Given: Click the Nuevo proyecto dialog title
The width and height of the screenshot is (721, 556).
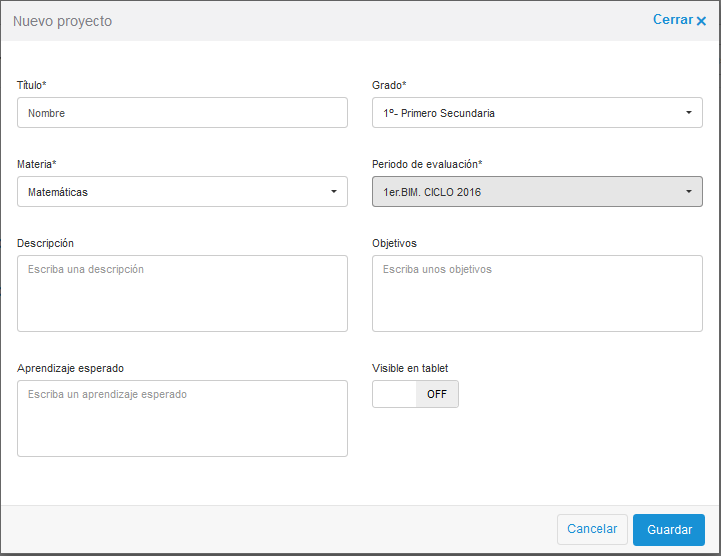Looking at the screenshot, I should tap(62, 21).
